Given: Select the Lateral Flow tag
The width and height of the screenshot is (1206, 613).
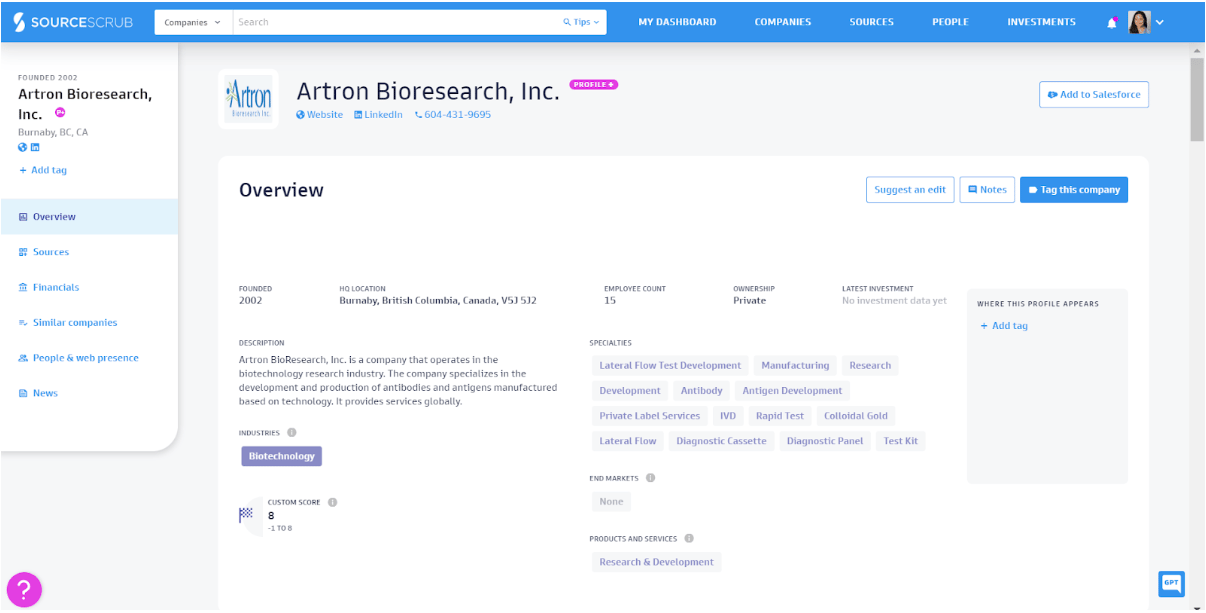Looking at the screenshot, I should [x=628, y=441].
